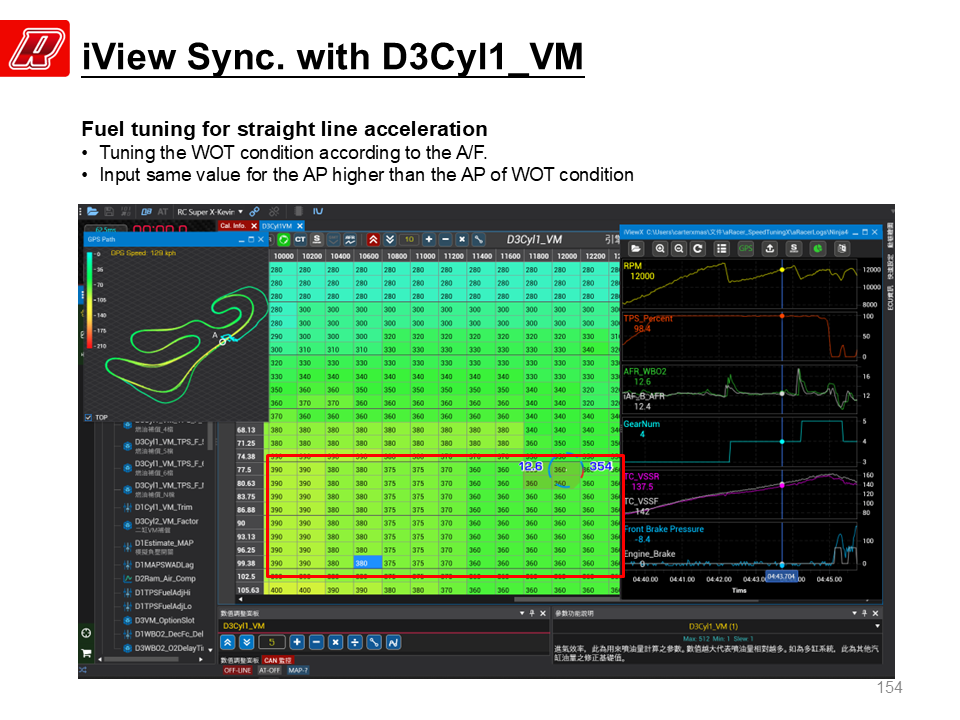
Task: Click the double up arrow in adjust panel
Action: click(x=227, y=642)
